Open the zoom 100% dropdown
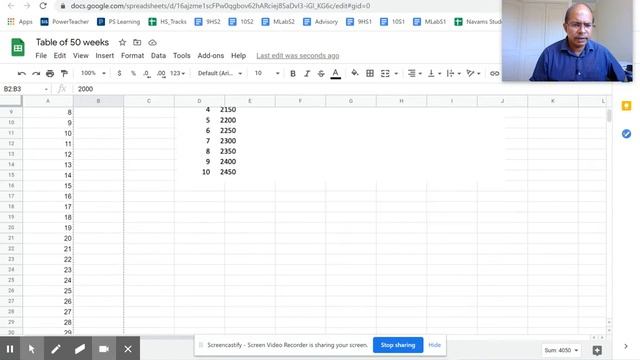This screenshot has width=640, height=360. (93, 73)
